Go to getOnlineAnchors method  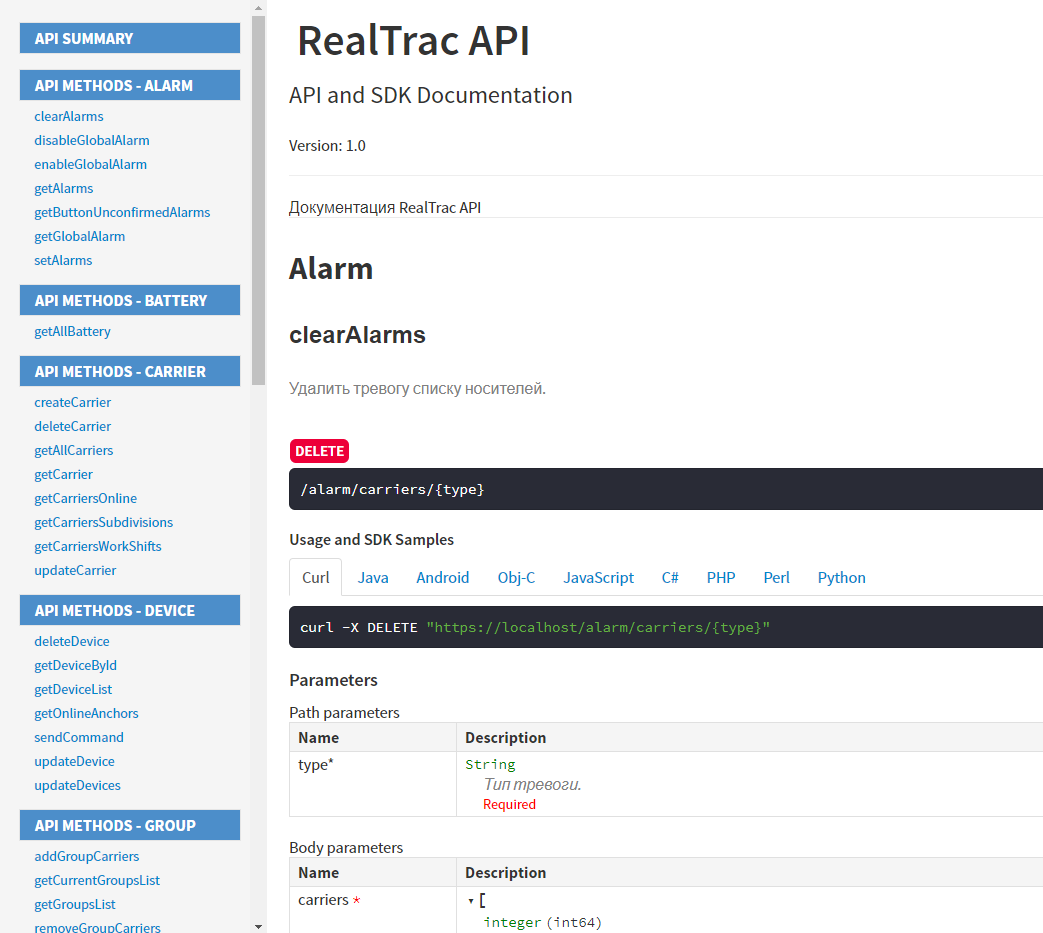tap(86, 713)
